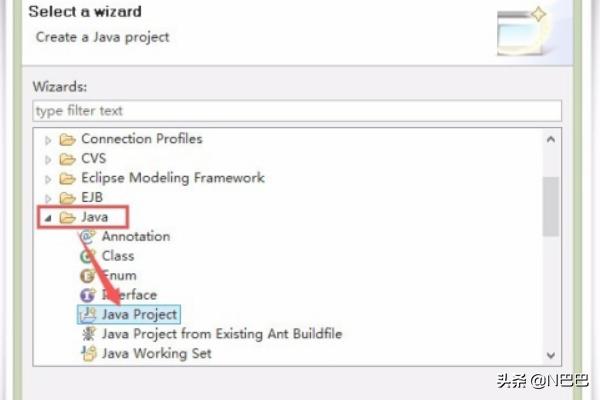The width and height of the screenshot is (600, 400).
Task: Click the green Class icon
Action: point(88,256)
